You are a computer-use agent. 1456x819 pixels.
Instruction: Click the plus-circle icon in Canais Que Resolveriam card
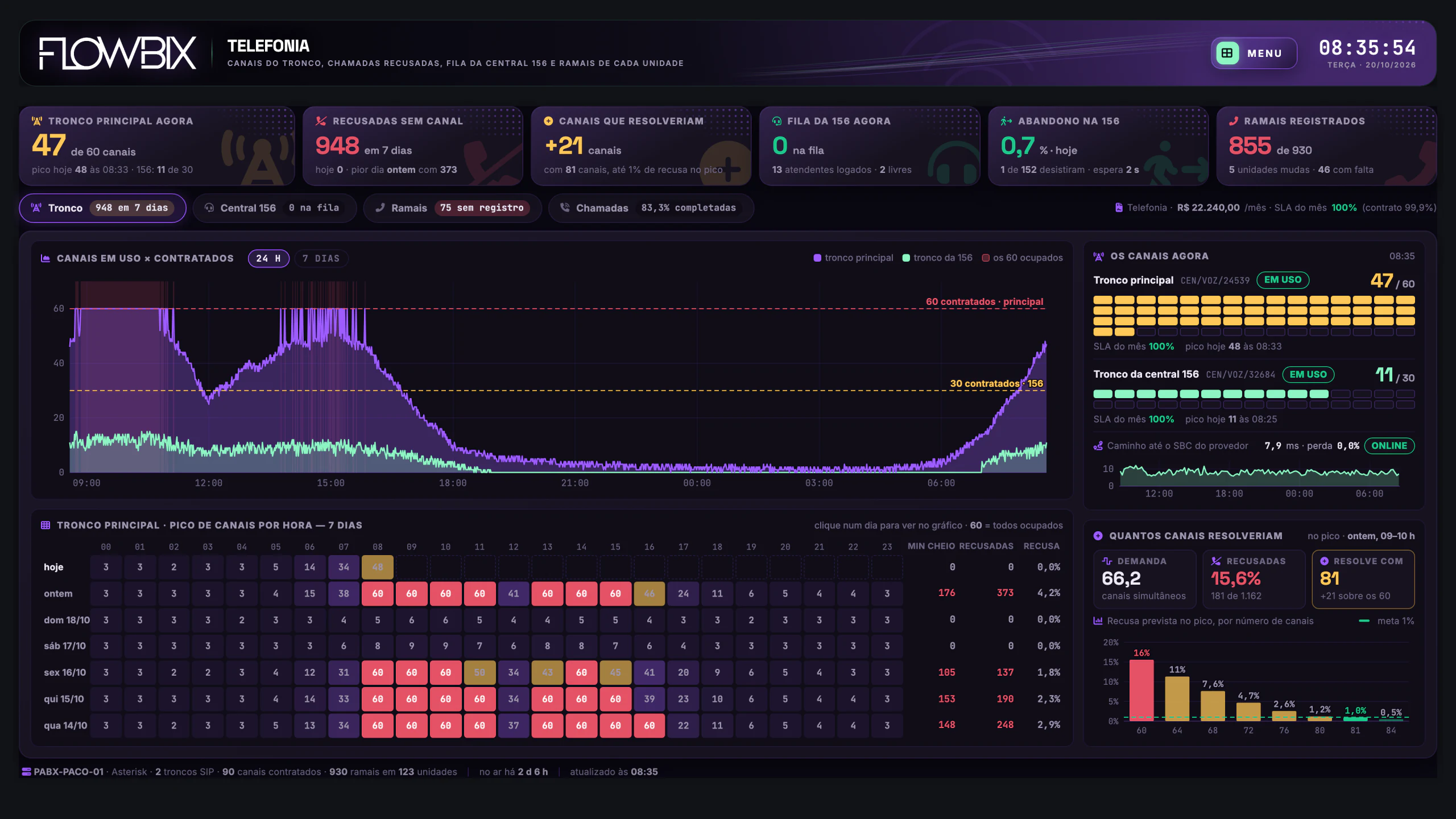click(x=548, y=121)
